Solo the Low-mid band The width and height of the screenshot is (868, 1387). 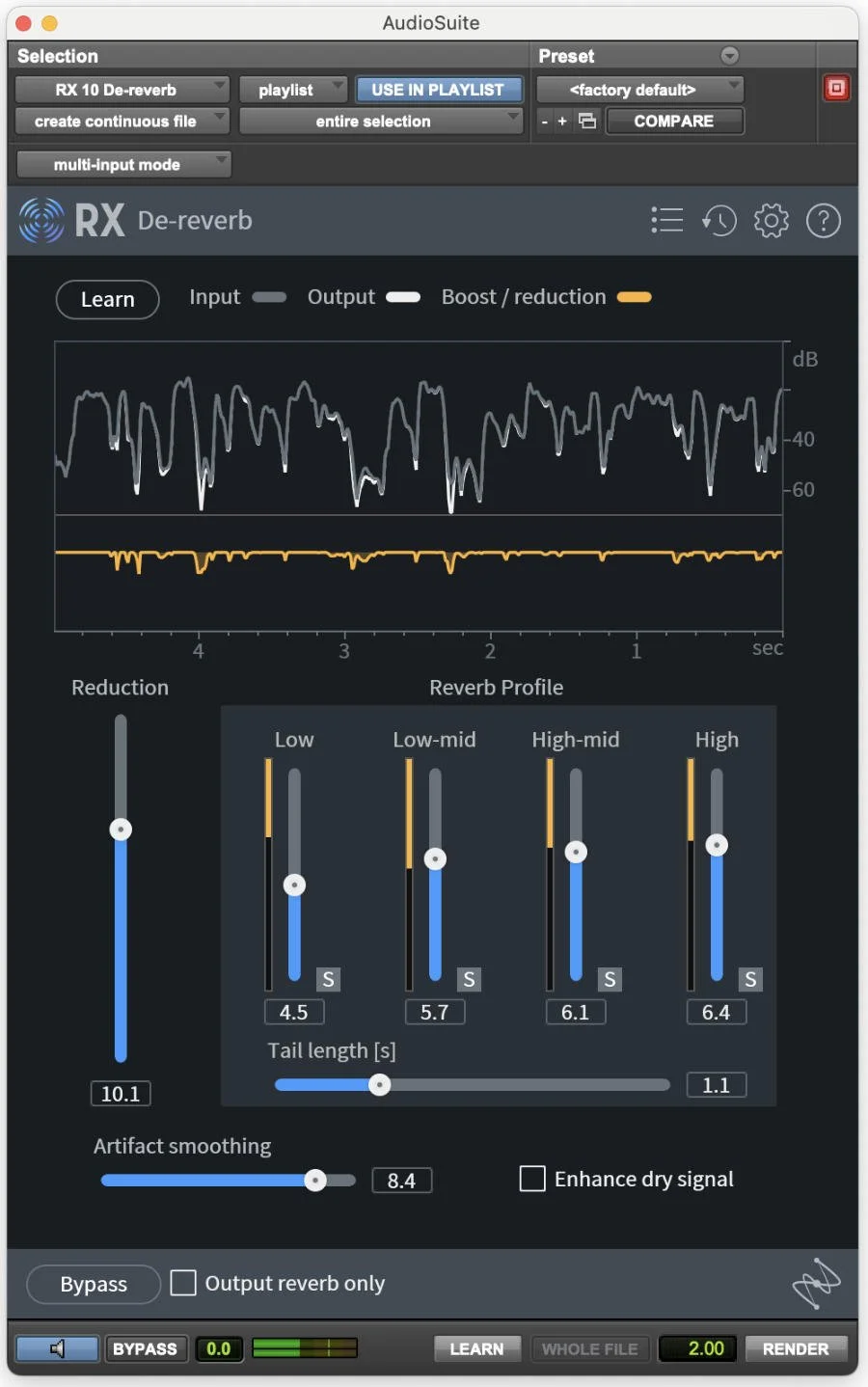pyautogui.click(x=469, y=979)
